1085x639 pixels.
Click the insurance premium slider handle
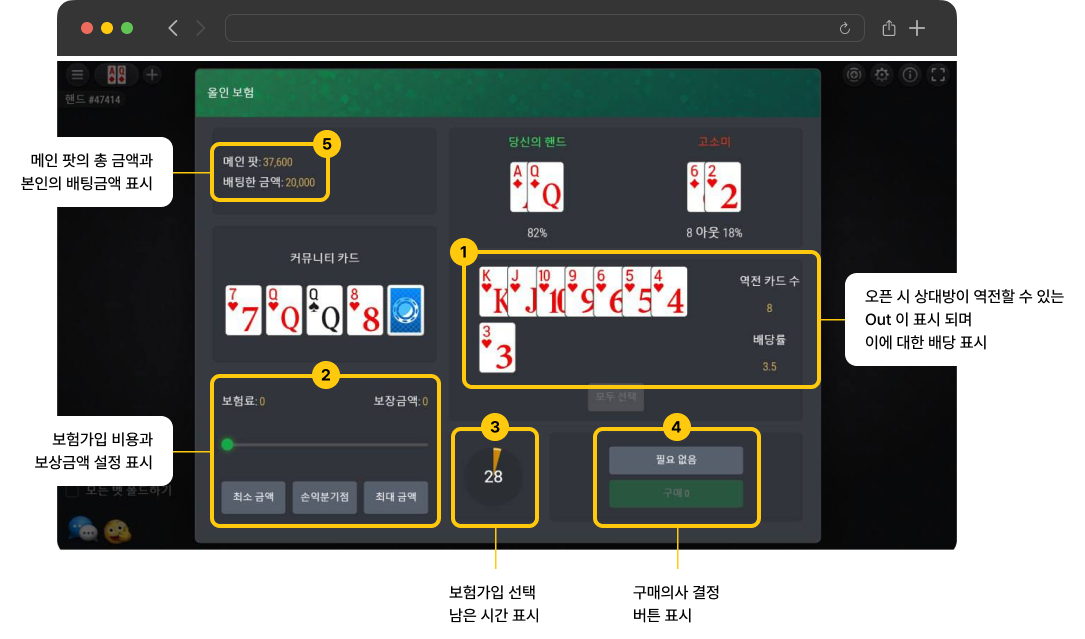(x=228, y=444)
